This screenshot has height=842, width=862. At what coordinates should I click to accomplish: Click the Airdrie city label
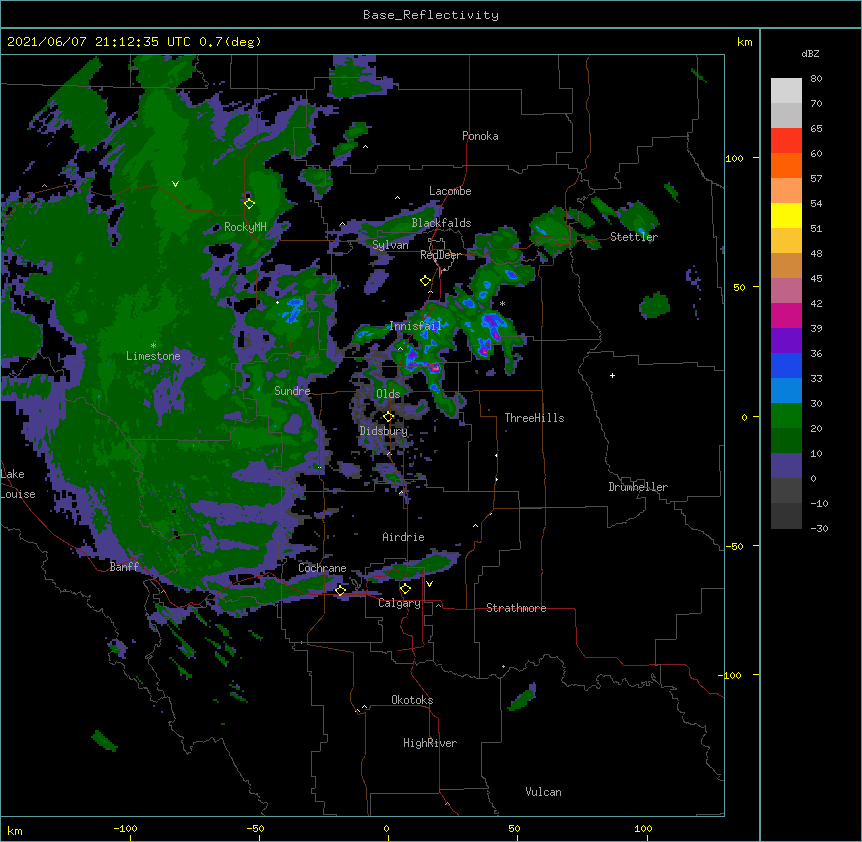404,537
